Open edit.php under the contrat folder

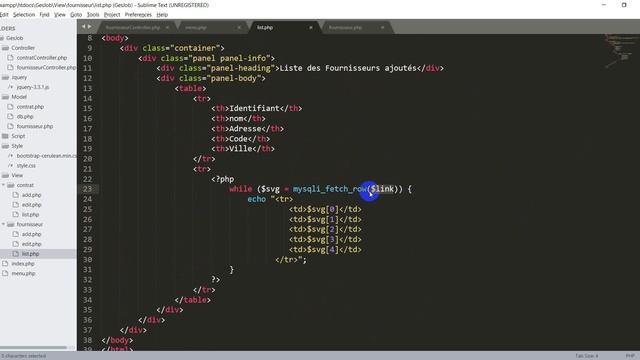[32, 204]
